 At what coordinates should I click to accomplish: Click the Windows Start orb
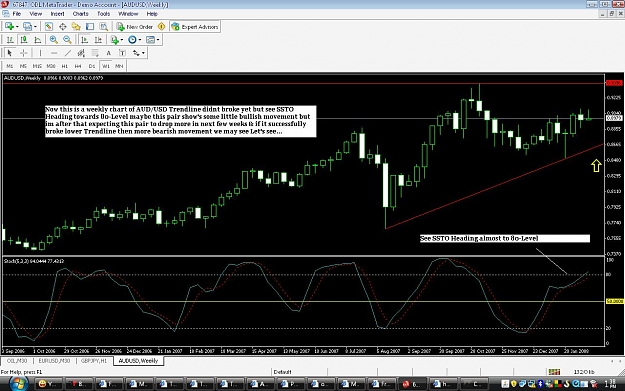coord(18,384)
